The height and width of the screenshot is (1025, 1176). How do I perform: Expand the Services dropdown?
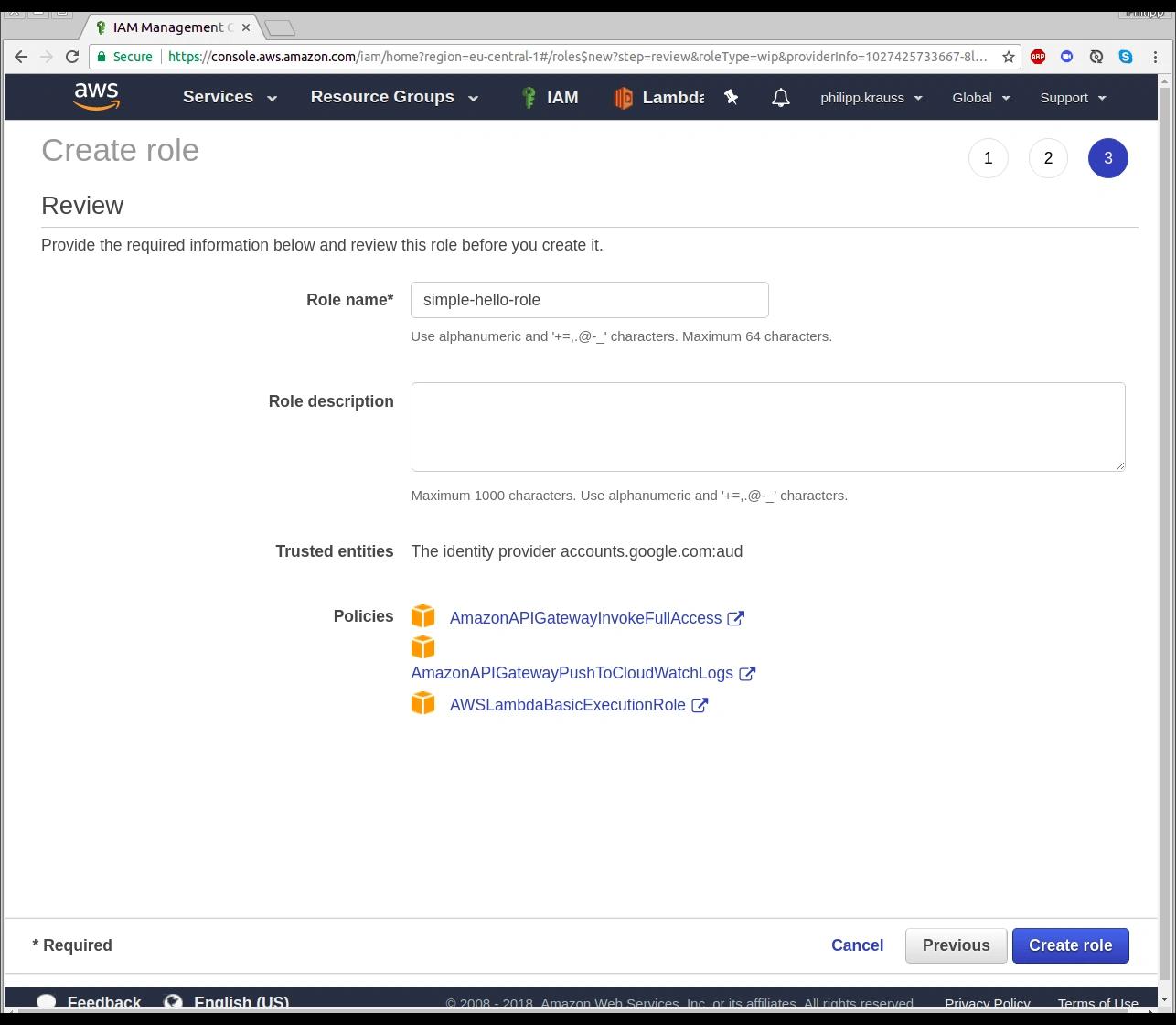click(x=230, y=97)
